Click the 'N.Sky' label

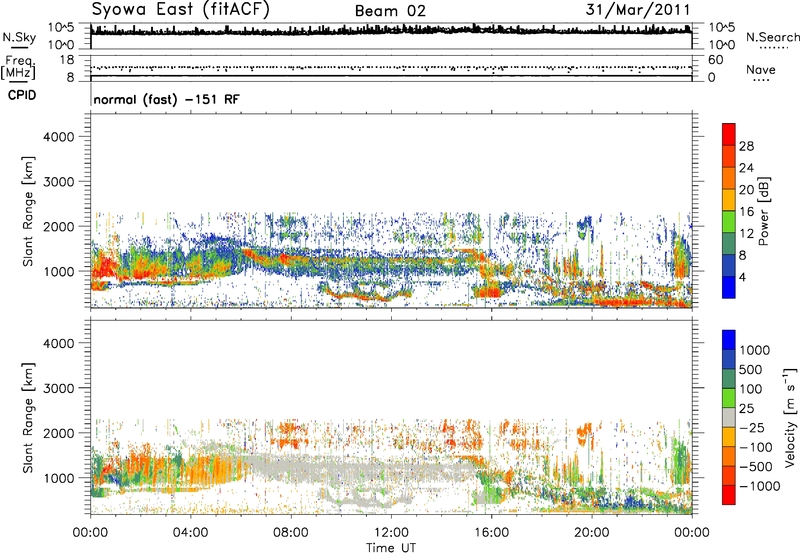point(19,37)
